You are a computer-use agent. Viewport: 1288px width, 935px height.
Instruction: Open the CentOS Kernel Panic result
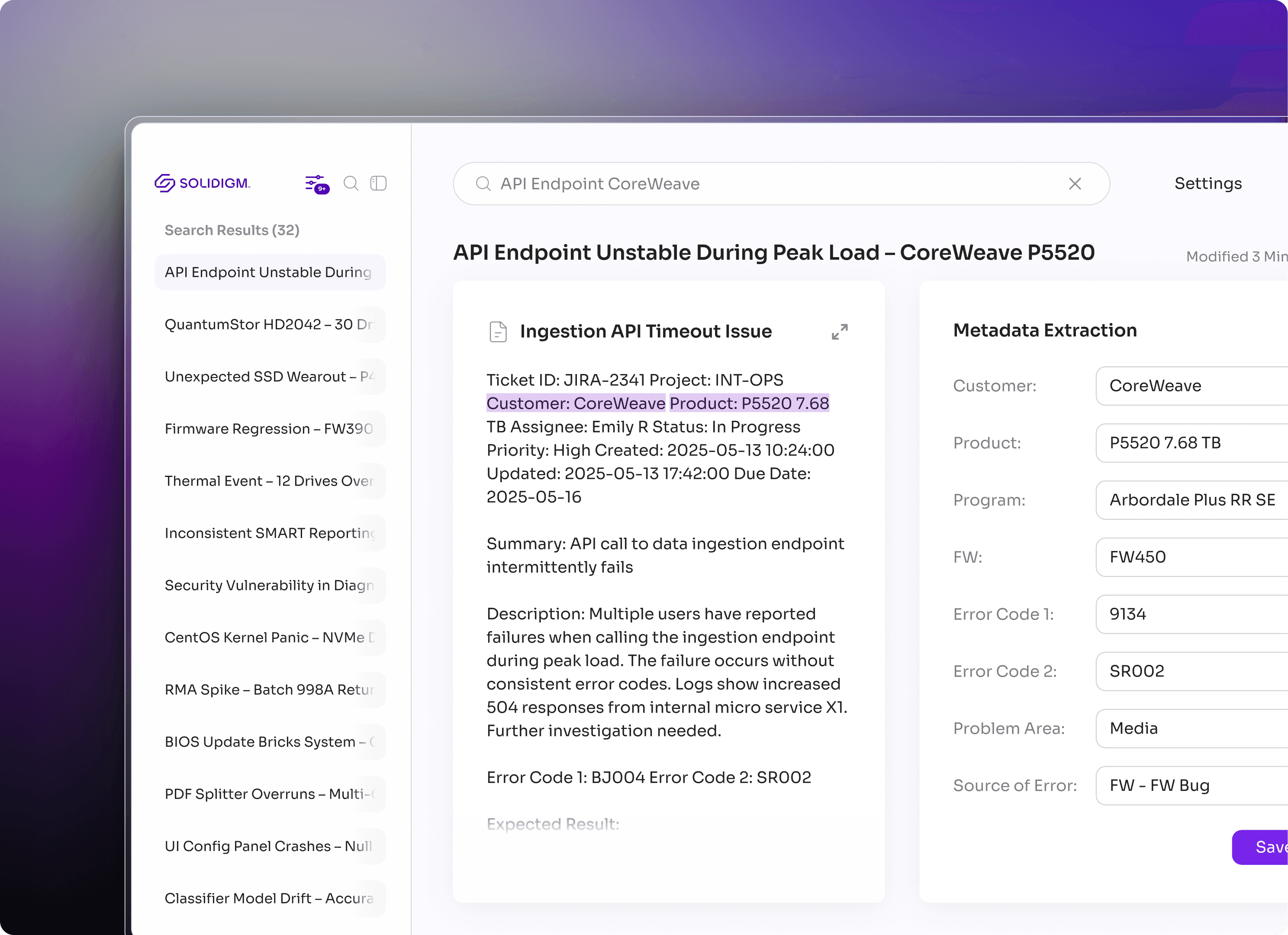point(269,637)
